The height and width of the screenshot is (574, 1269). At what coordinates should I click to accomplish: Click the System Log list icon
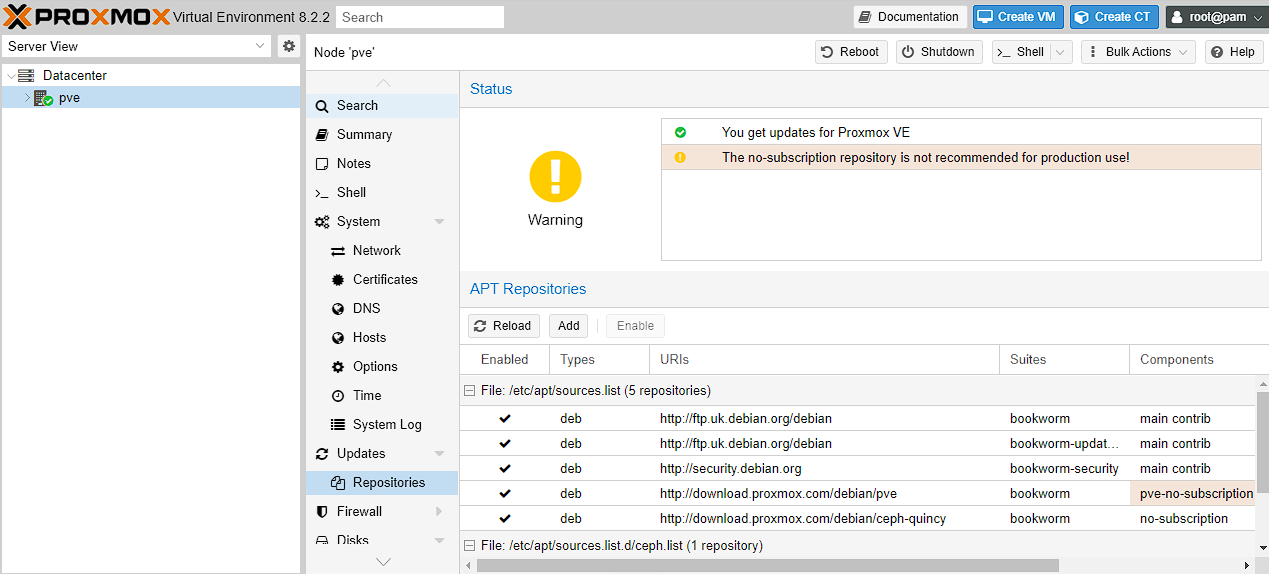click(x=338, y=425)
